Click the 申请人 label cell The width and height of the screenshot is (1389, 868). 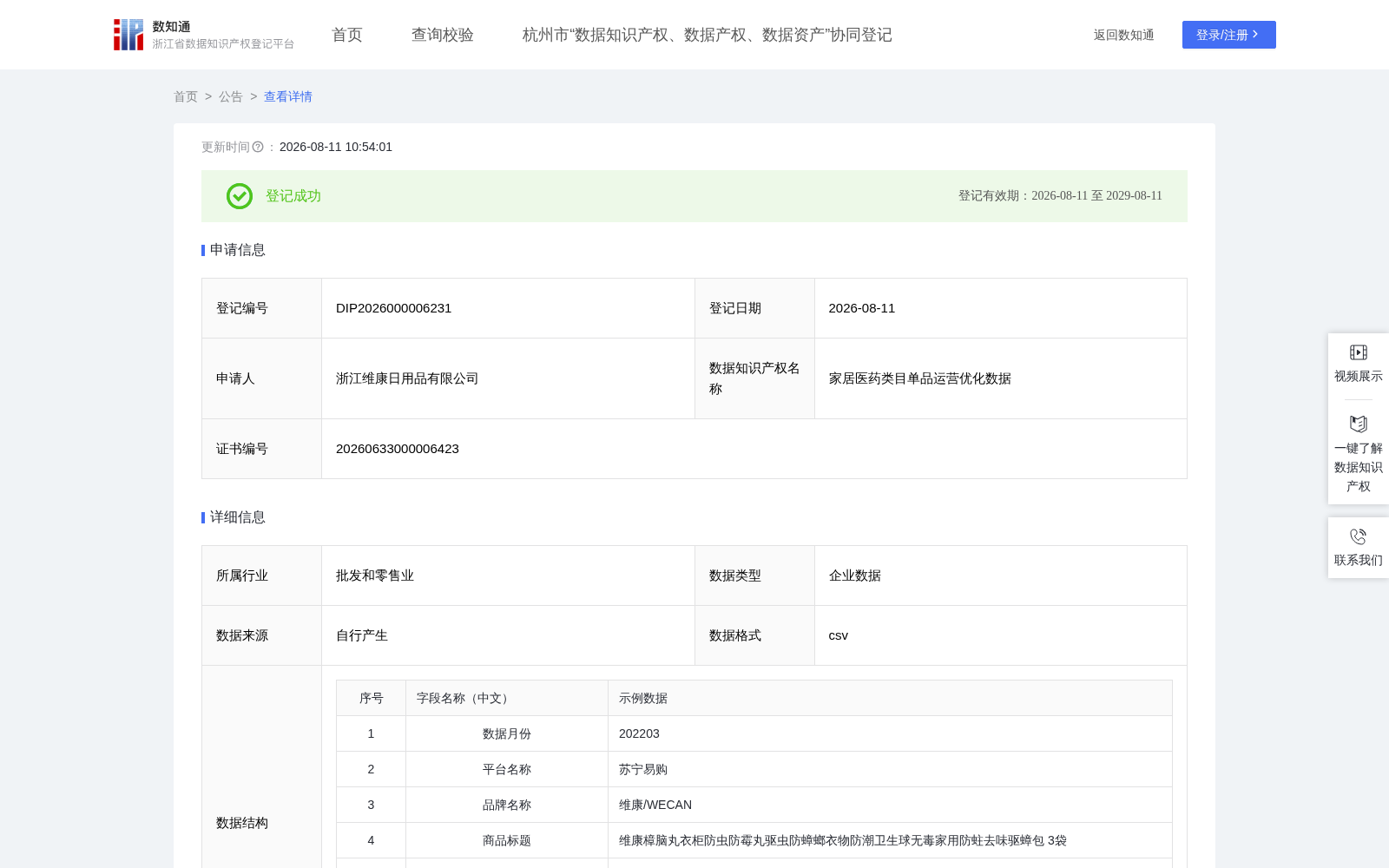click(x=262, y=378)
